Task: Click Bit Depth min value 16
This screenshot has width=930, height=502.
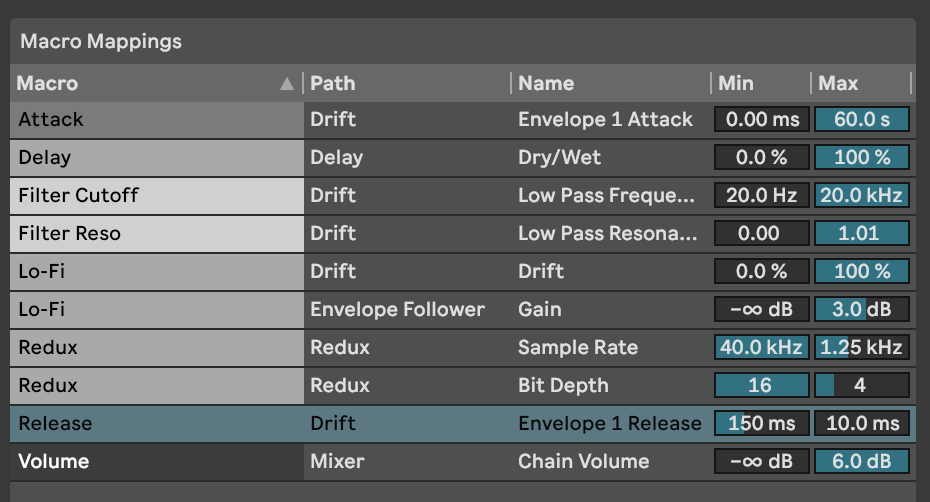Action: coord(762,385)
